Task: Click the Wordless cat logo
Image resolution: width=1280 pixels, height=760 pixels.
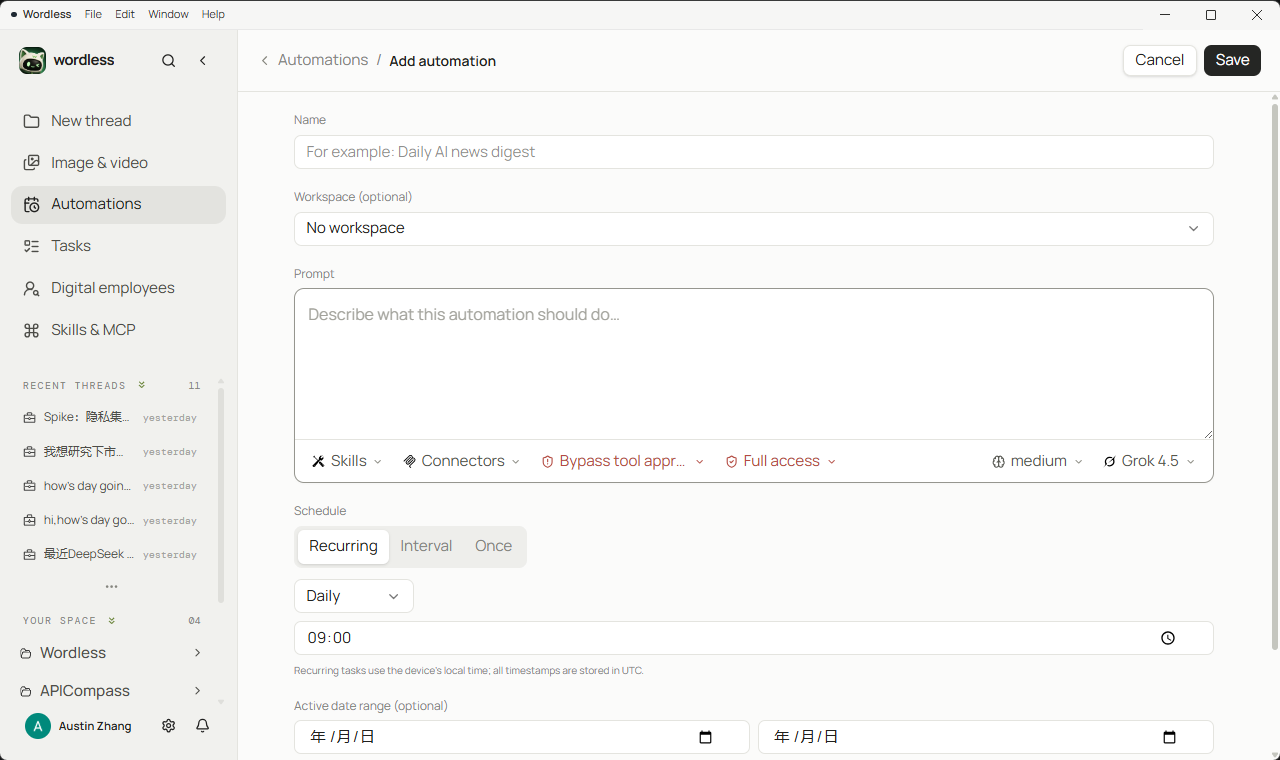Action: 33,60
